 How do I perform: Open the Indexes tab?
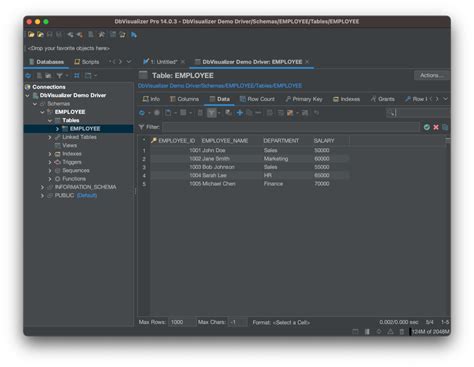pos(347,99)
